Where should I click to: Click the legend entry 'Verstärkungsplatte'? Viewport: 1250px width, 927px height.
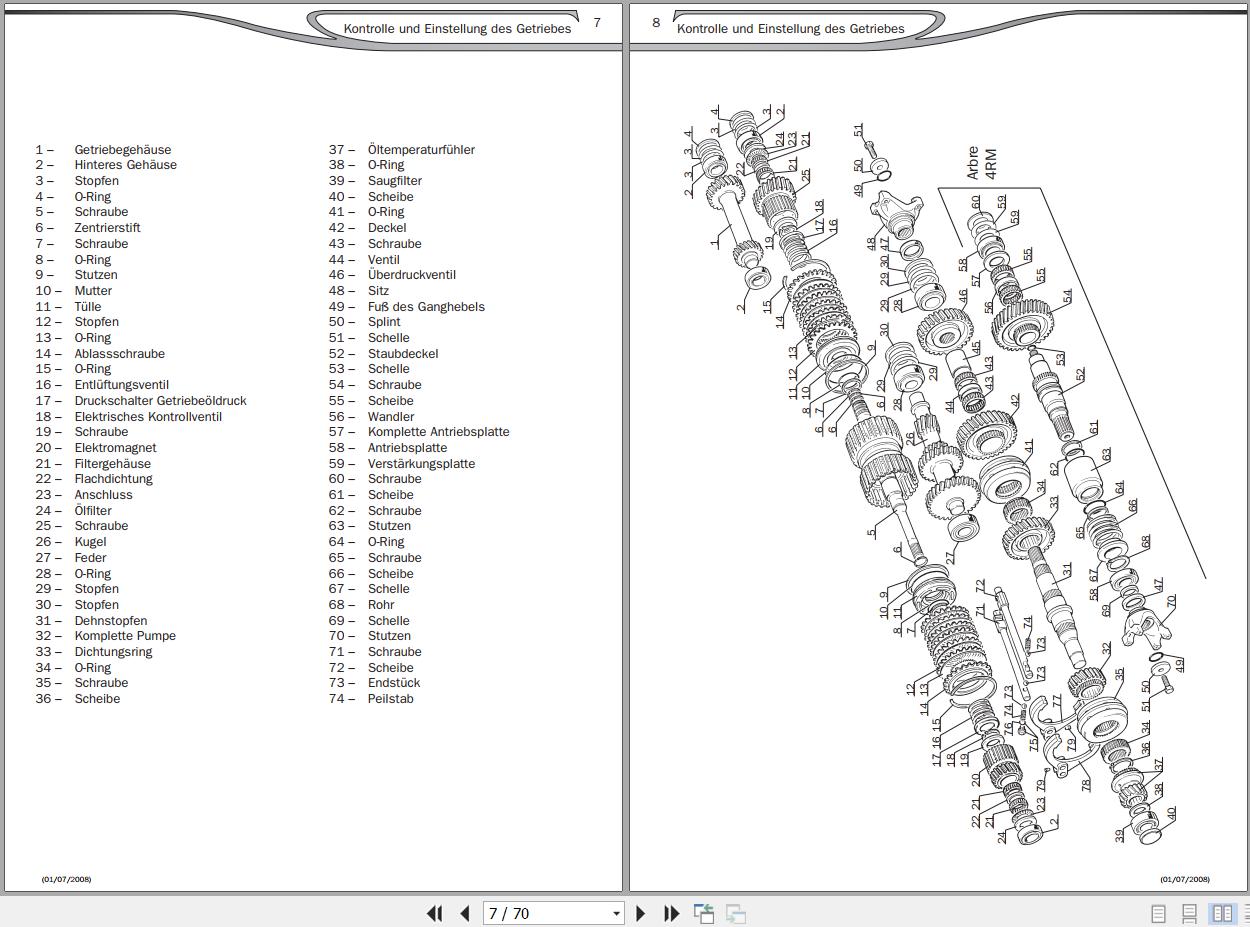(x=421, y=464)
